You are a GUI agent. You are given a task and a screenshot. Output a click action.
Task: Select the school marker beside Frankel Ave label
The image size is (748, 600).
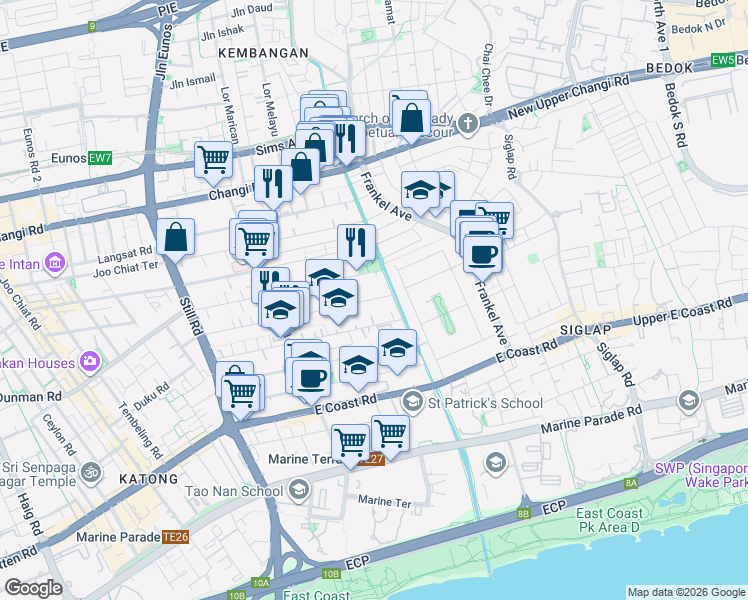point(420,191)
